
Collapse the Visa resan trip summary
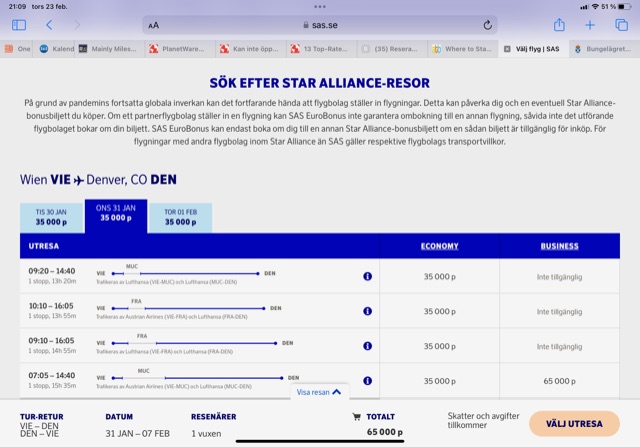(x=319, y=392)
